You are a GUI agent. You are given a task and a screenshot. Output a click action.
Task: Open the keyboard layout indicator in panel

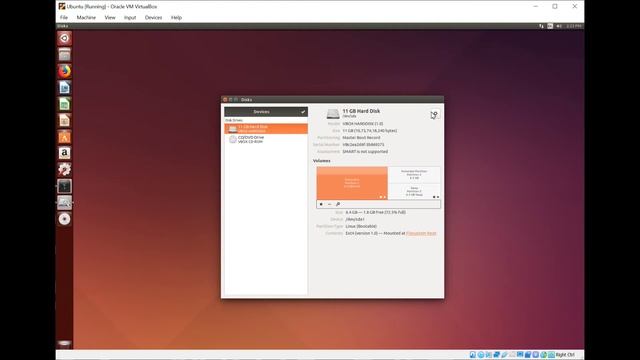click(x=550, y=26)
